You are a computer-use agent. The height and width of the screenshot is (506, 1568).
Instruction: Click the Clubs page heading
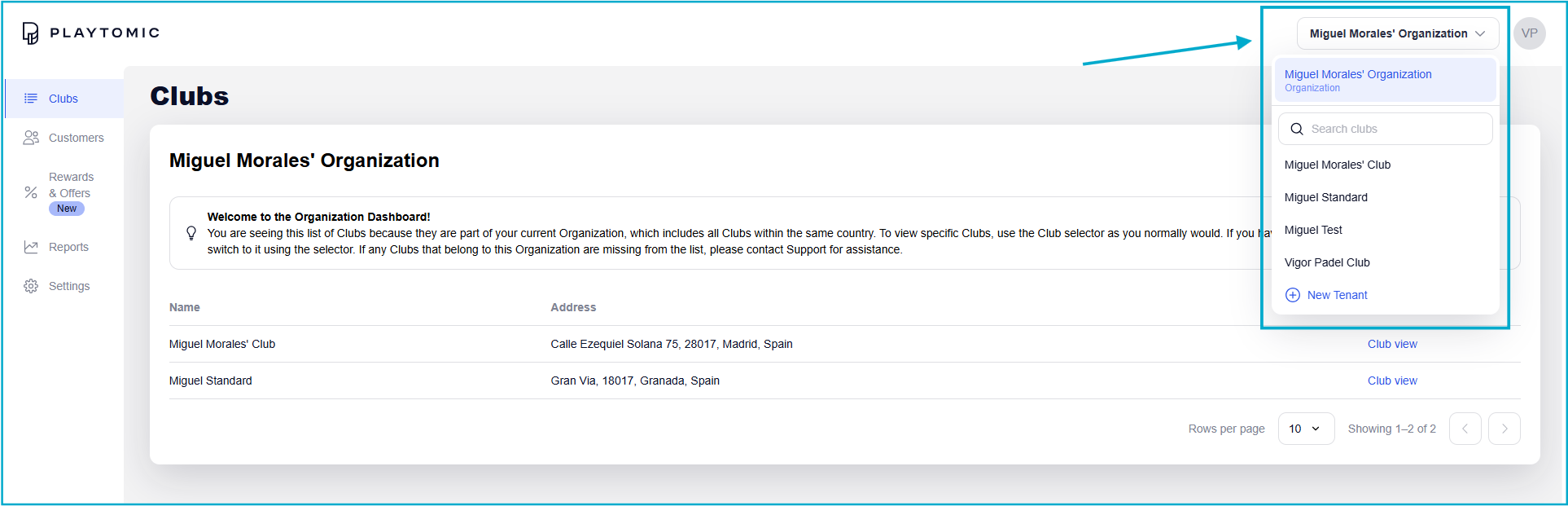(190, 96)
